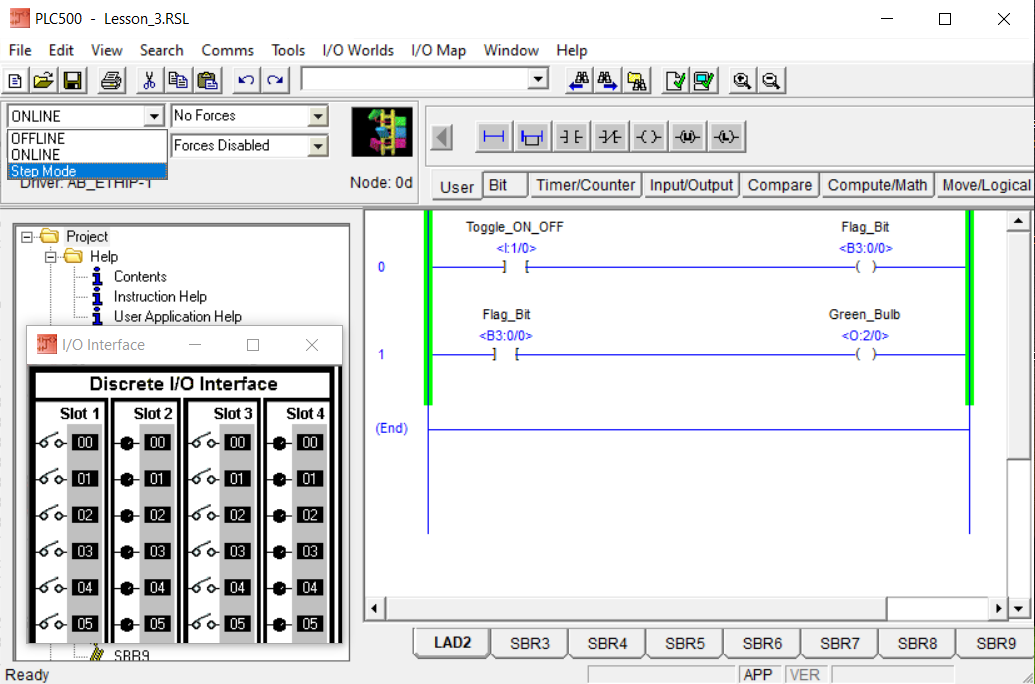Click the Print icon
Image resolution: width=1035 pixels, height=684 pixels.
tap(111, 81)
